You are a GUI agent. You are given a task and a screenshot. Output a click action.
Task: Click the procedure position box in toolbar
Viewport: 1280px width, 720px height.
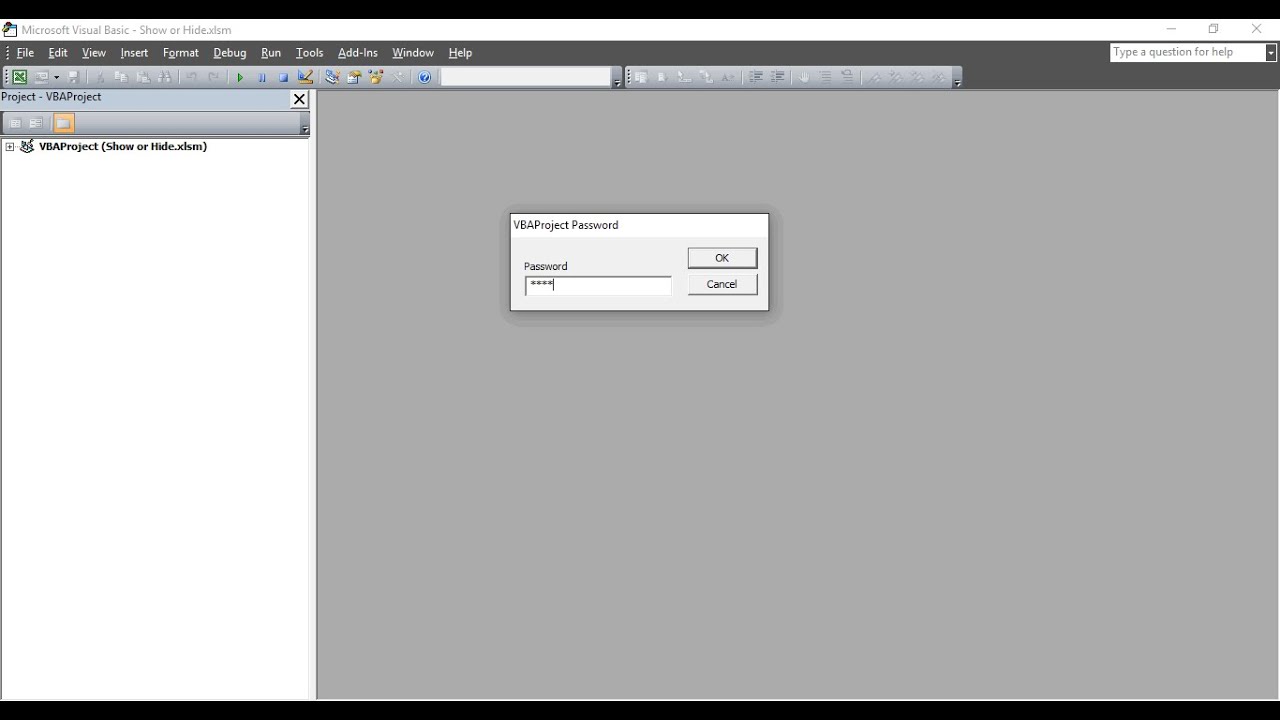pyautogui.click(x=526, y=77)
